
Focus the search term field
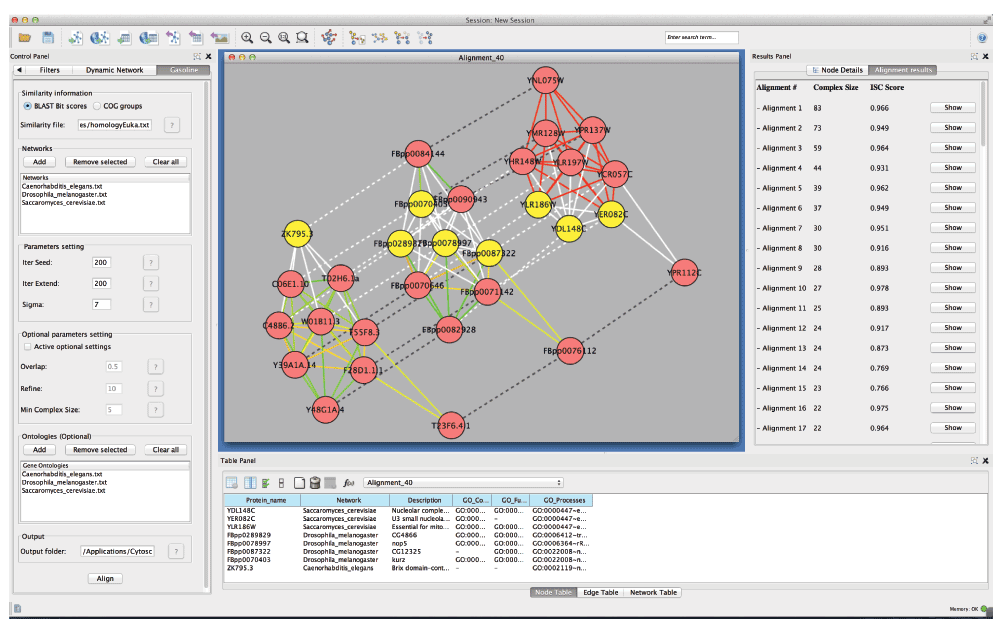point(702,38)
